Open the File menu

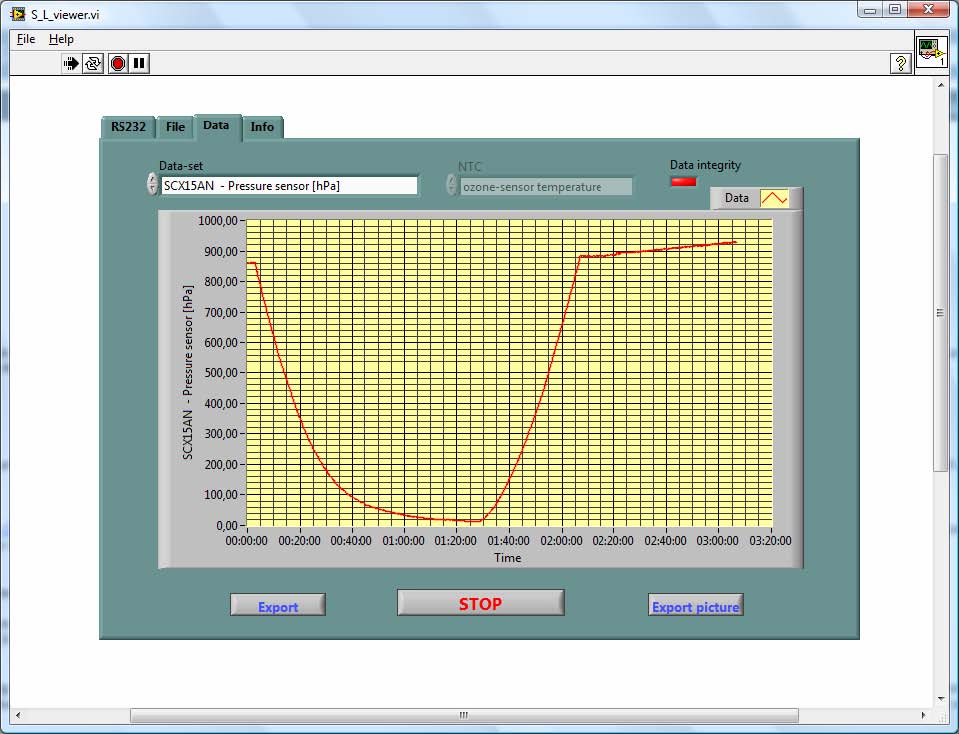click(x=26, y=39)
